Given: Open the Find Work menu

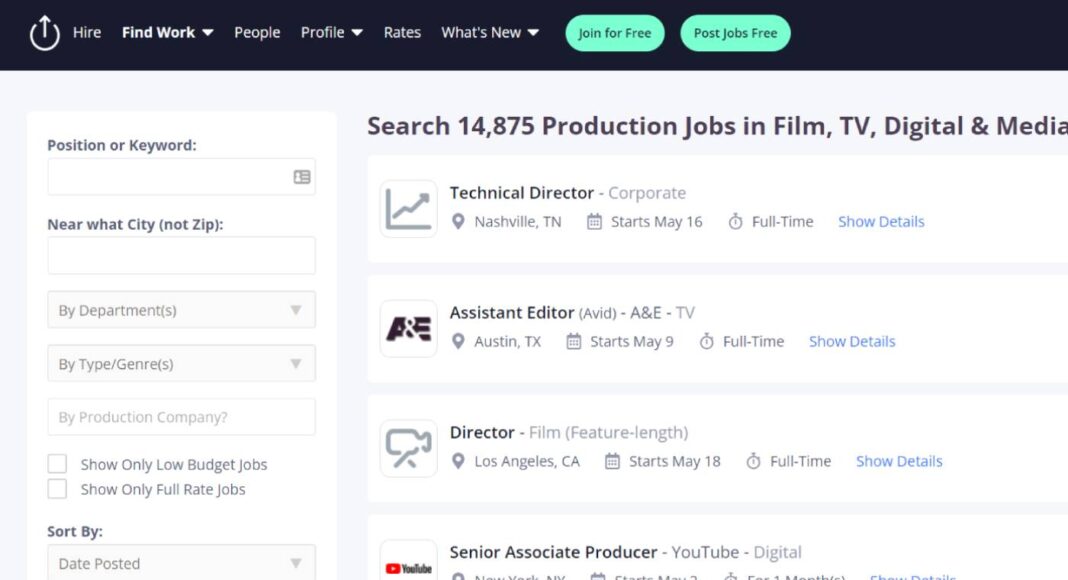Looking at the screenshot, I should click(x=167, y=31).
